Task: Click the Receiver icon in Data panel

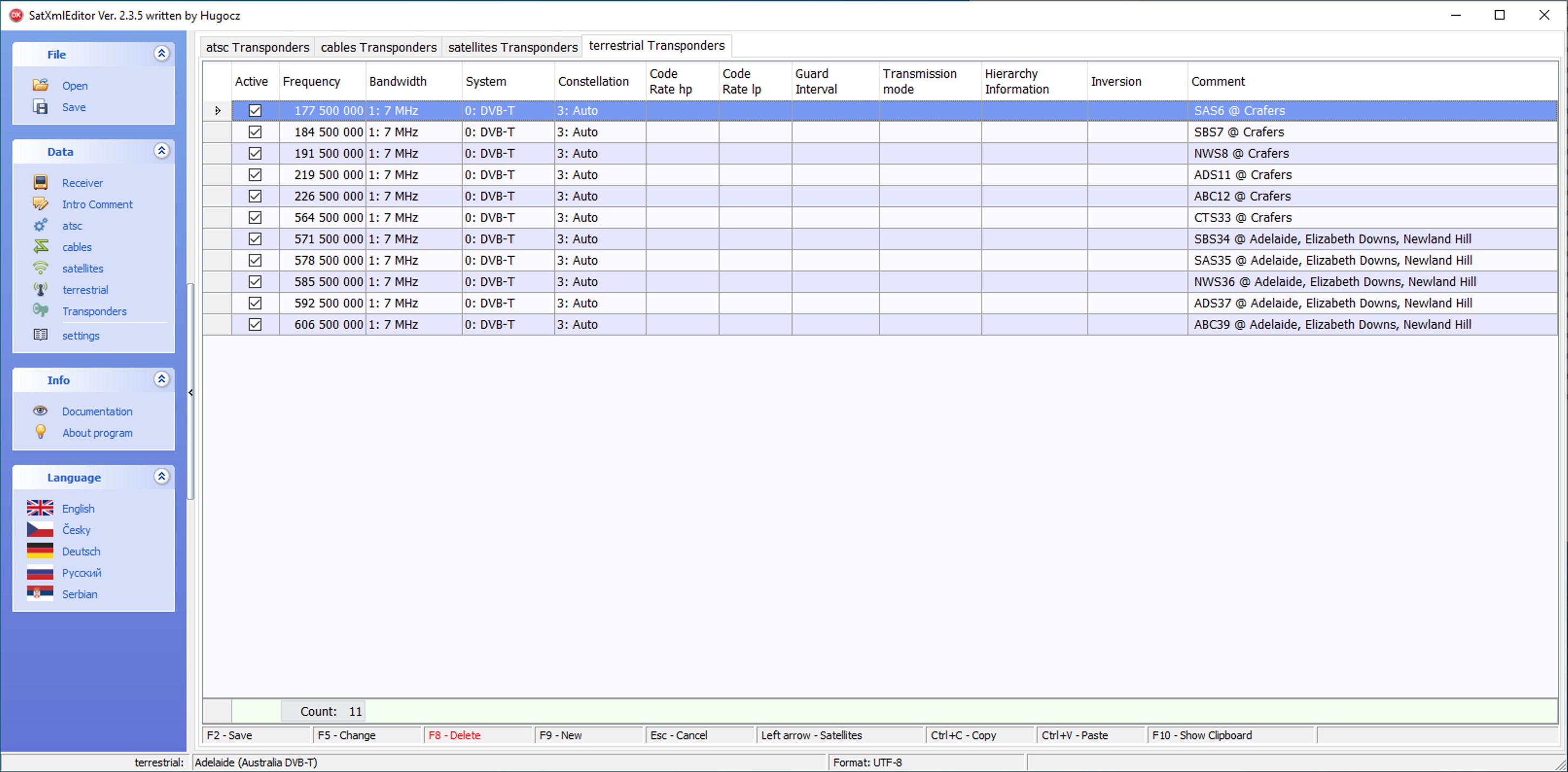Action: tap(40, 182)
